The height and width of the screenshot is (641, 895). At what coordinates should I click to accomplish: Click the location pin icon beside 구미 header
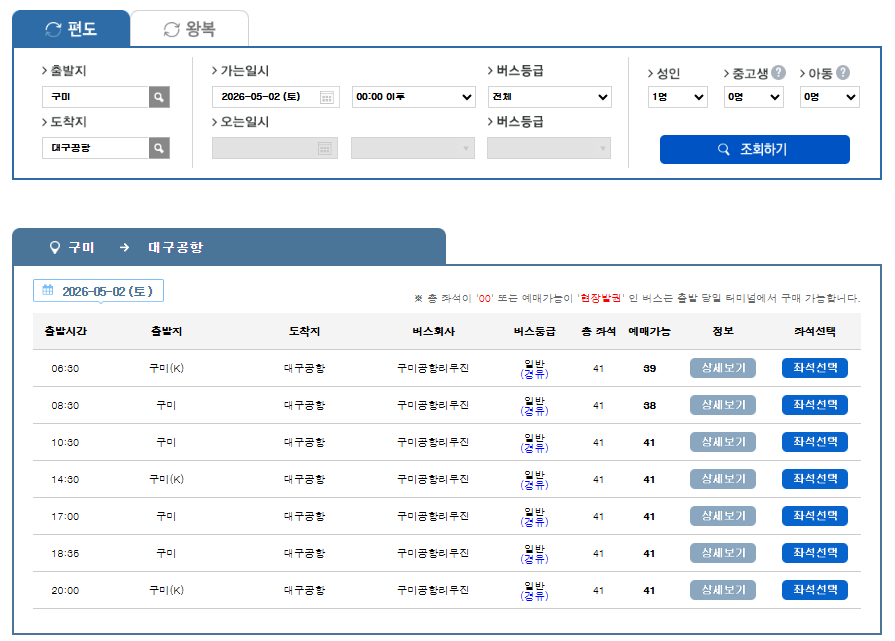(55, 247)
